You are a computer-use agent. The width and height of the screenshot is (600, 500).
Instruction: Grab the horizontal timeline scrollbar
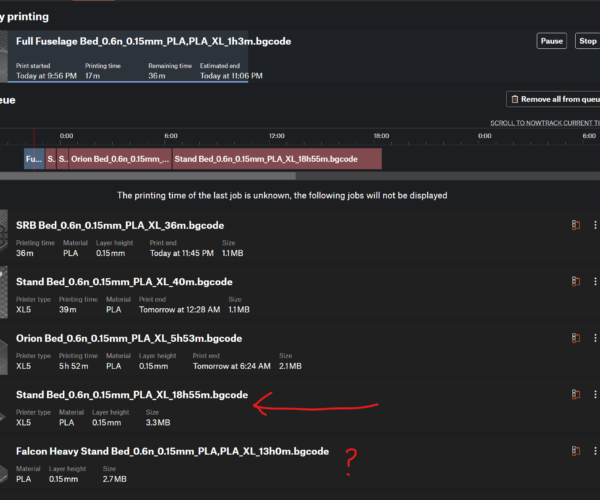point(148,176)
